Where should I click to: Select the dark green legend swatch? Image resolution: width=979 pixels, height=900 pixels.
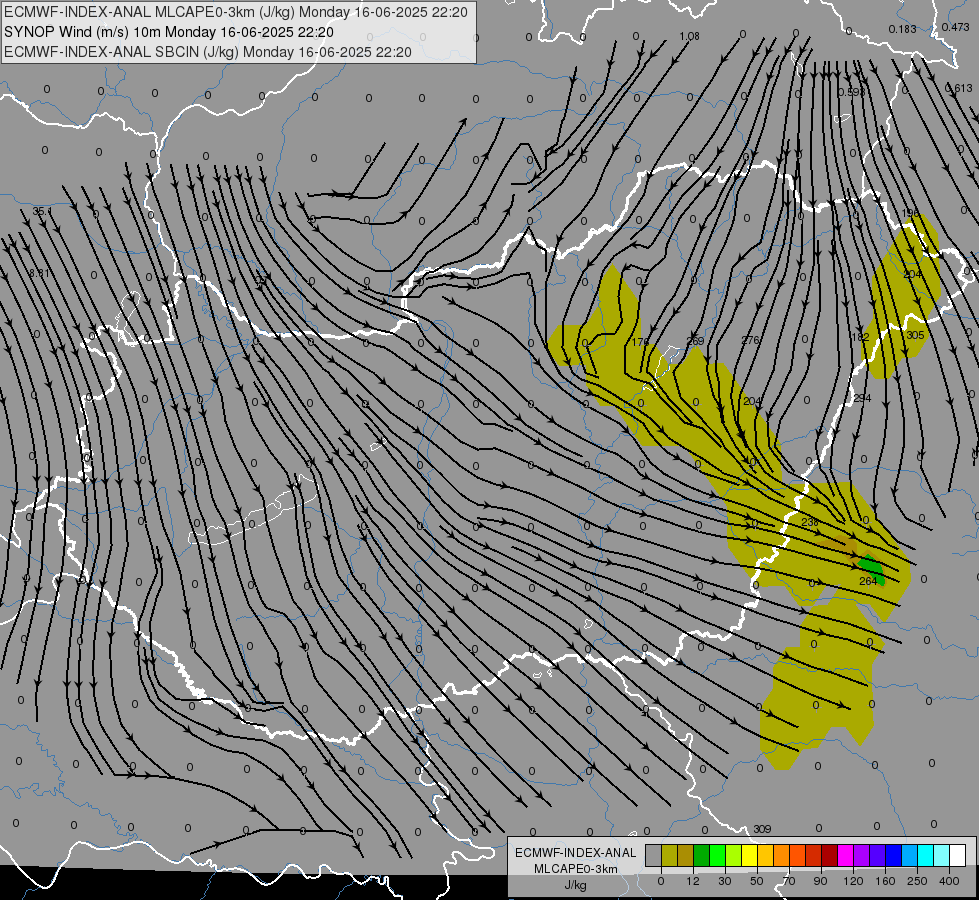pos(701,855)
